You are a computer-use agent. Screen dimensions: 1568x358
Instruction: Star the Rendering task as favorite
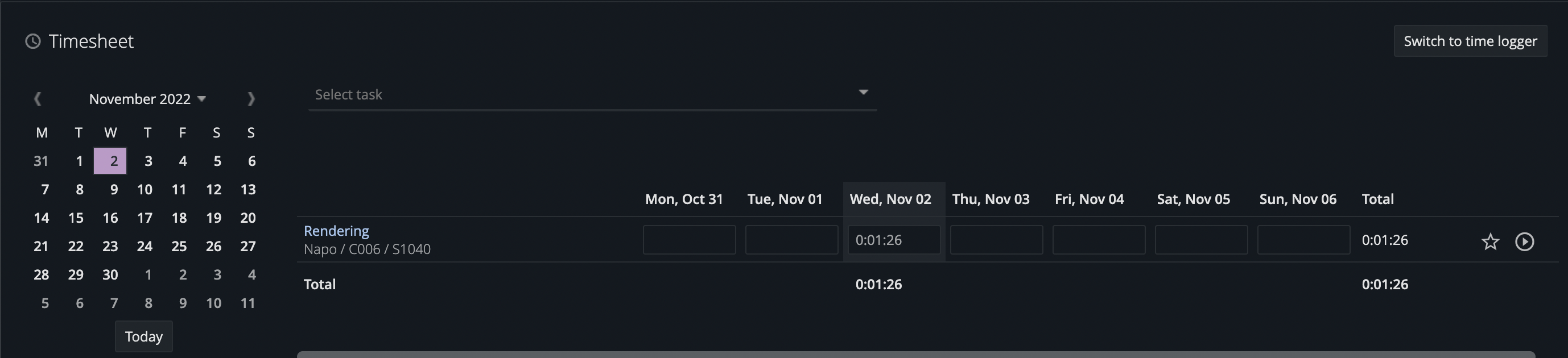click(x=1489, y=242)
